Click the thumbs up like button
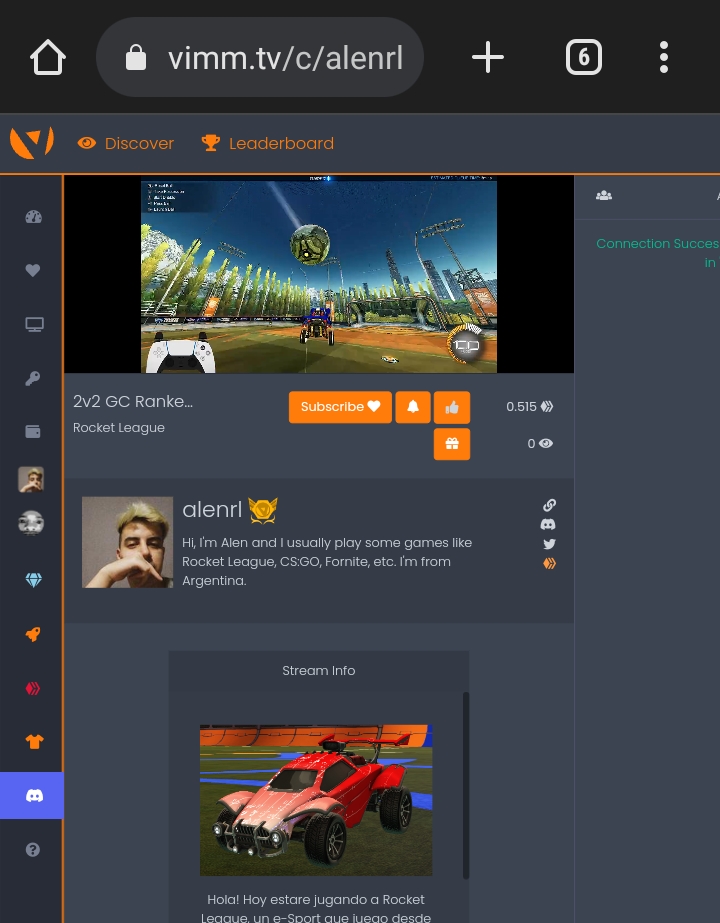 (x=452, y=407)
